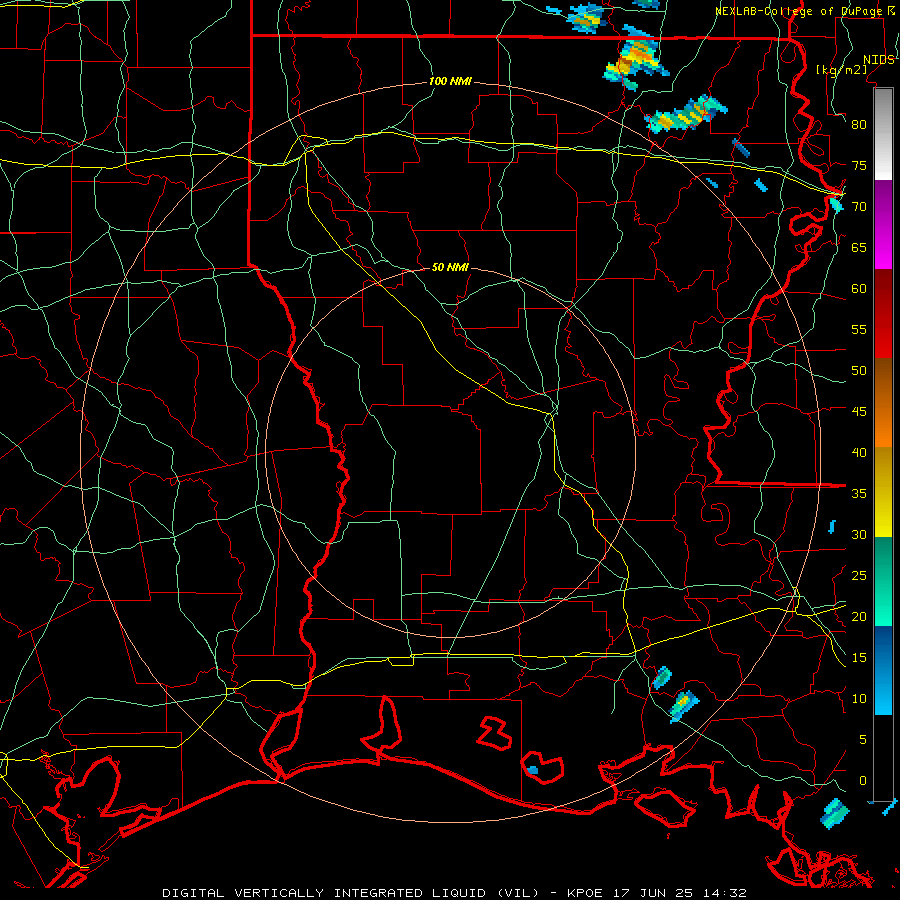Click the [kg/m2] units label
Image resolution: width=900 pixels, height=900 pixels.
point(841,70)
